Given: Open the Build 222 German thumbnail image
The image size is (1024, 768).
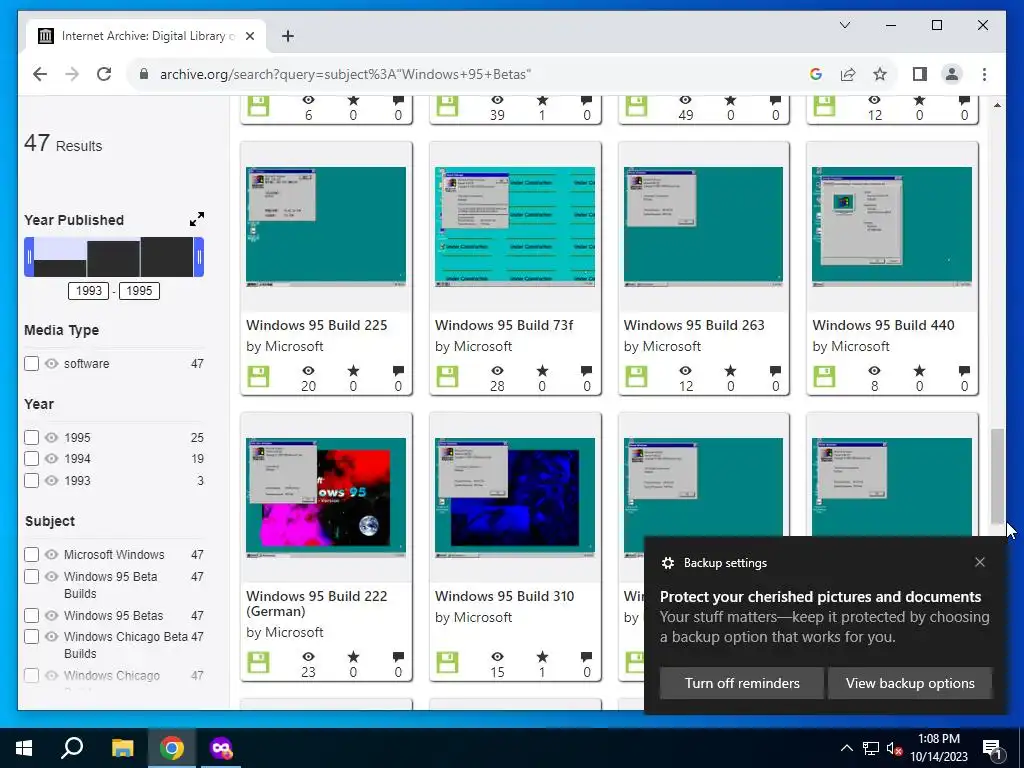Looking at the screenshot, I should tap(326, 498).
